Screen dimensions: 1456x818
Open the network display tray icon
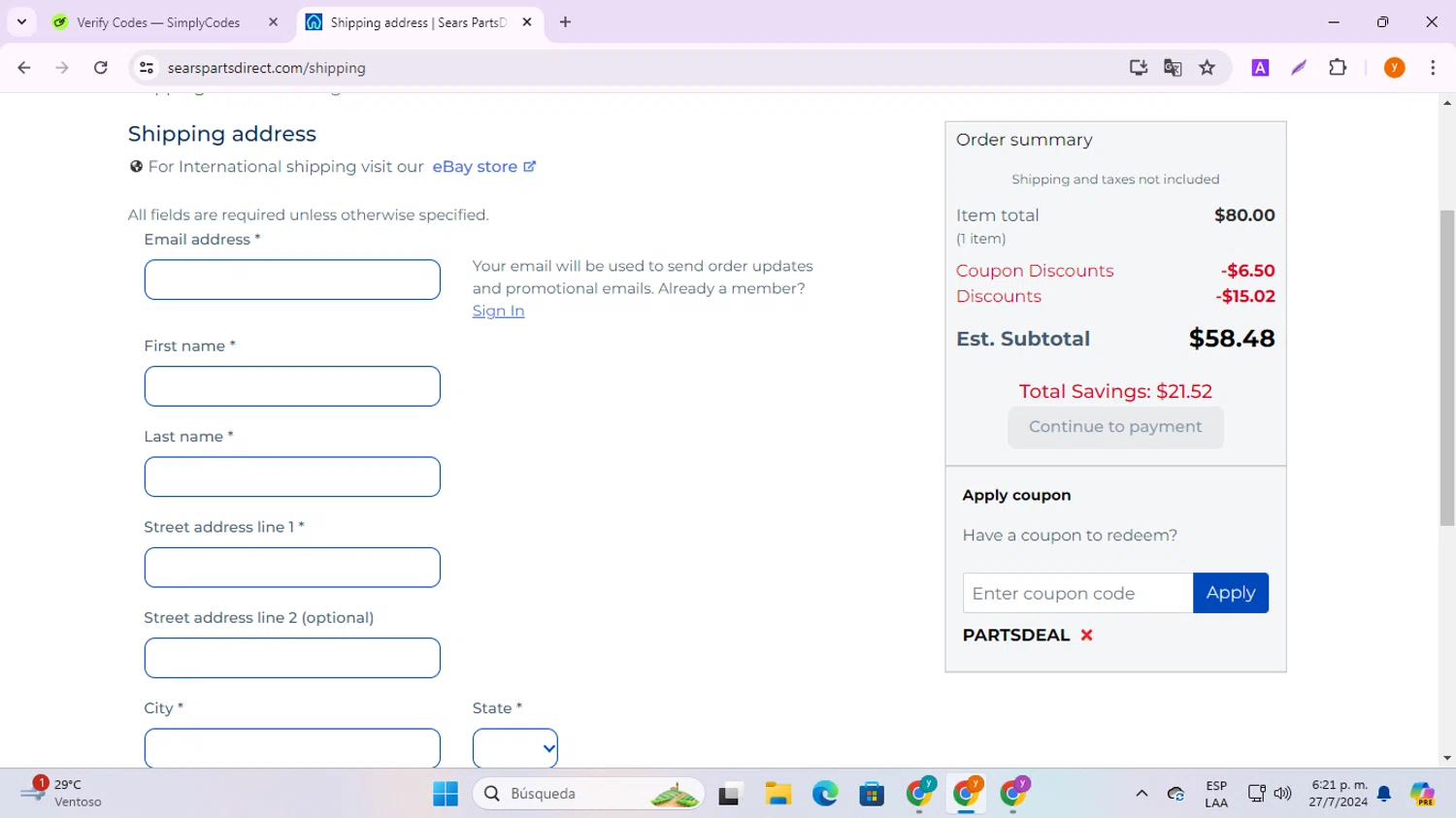tap(1256, 794)
